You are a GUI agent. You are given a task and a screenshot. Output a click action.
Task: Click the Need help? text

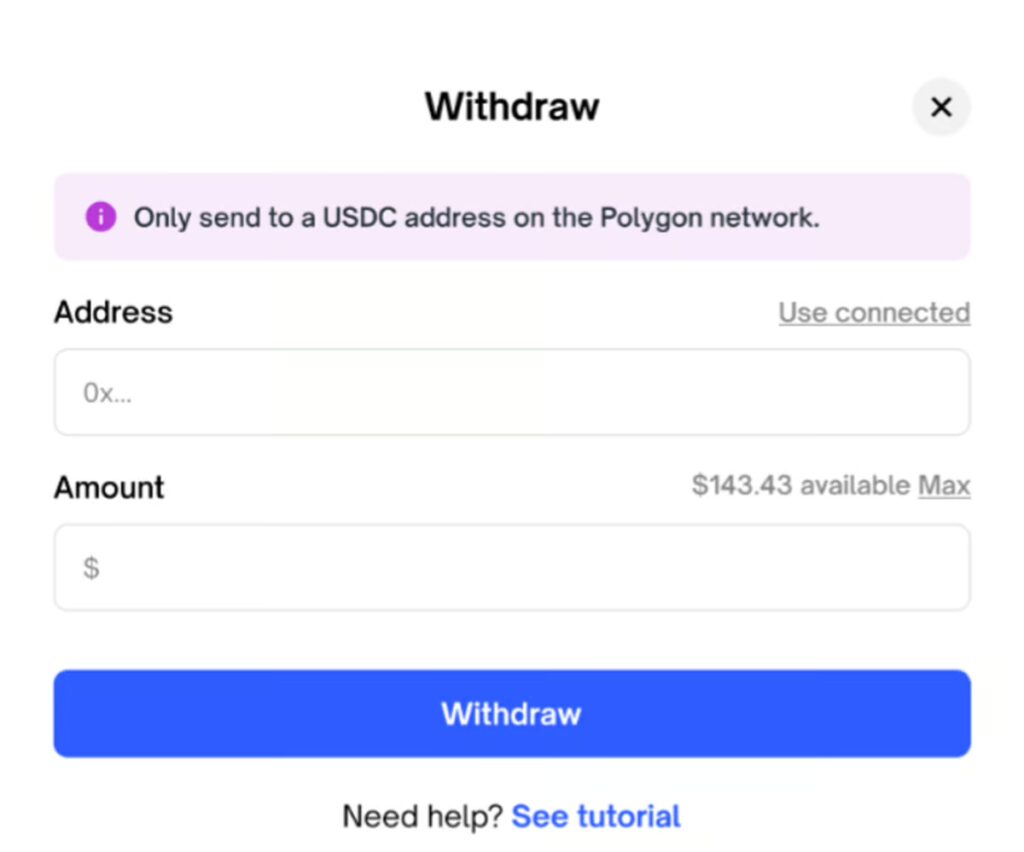pyautogui.click(x=422, y=817)
